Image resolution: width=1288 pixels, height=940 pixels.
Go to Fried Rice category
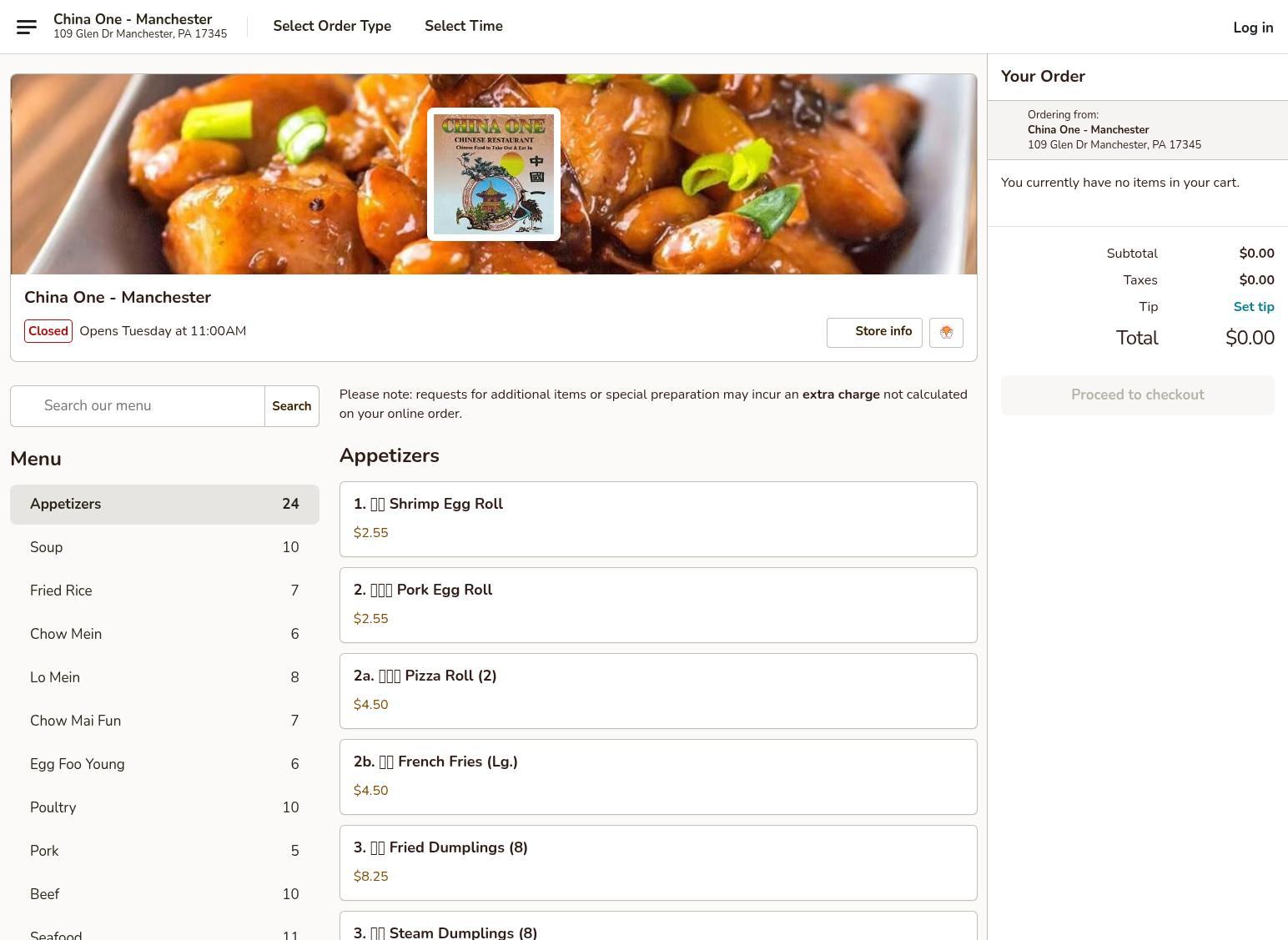[164, 591]
